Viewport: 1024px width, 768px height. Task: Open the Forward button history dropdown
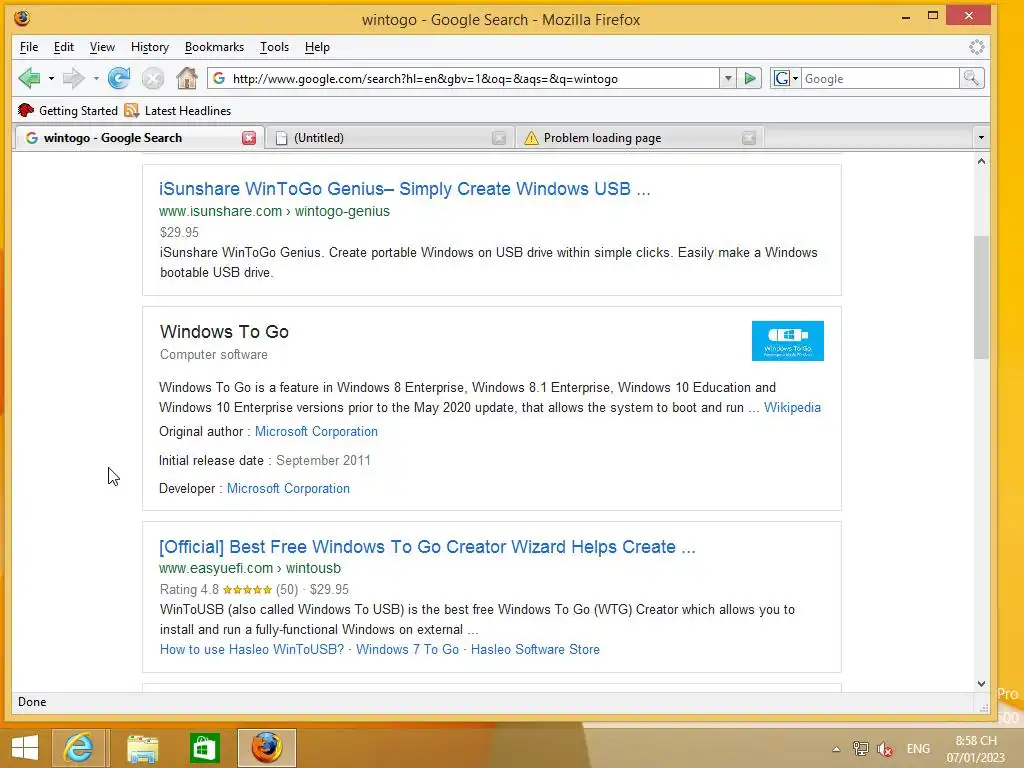(x=96, y=78)
